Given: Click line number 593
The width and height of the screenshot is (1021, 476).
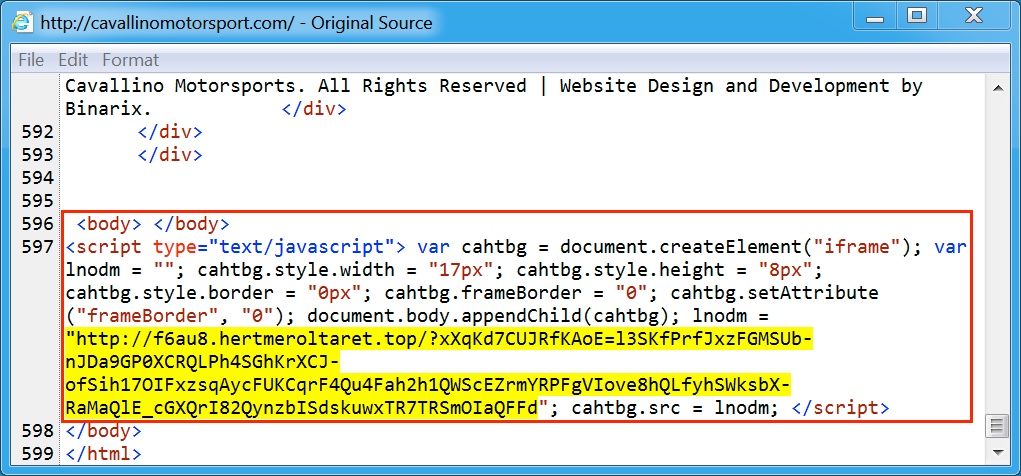Looking at the screenshot, I should click(x=39, y=155).
